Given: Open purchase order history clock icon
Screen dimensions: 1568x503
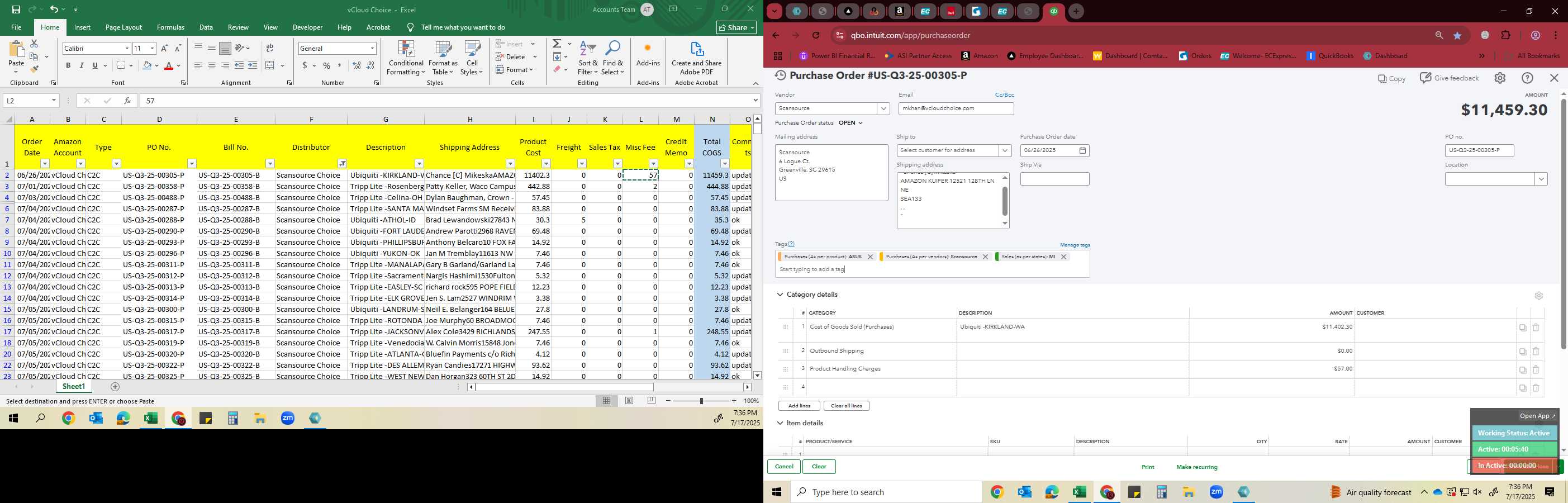Looking at the screenshot, I should point(780,75).
